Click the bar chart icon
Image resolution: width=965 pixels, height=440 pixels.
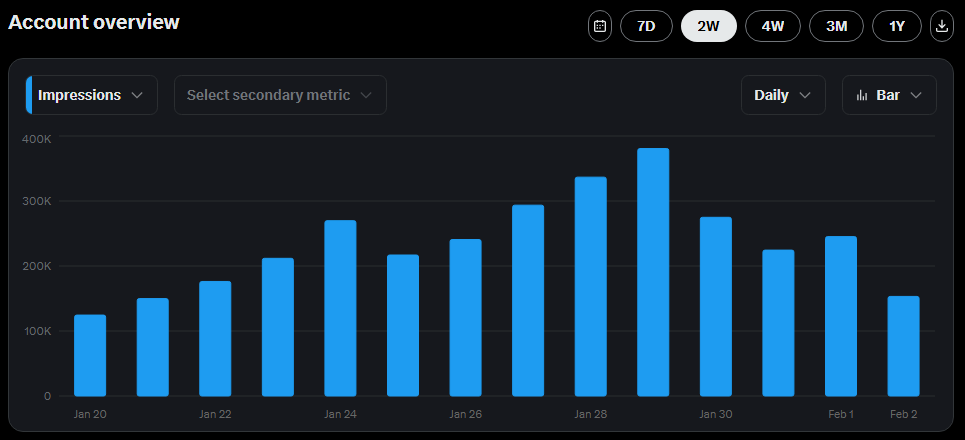[861, 96]
